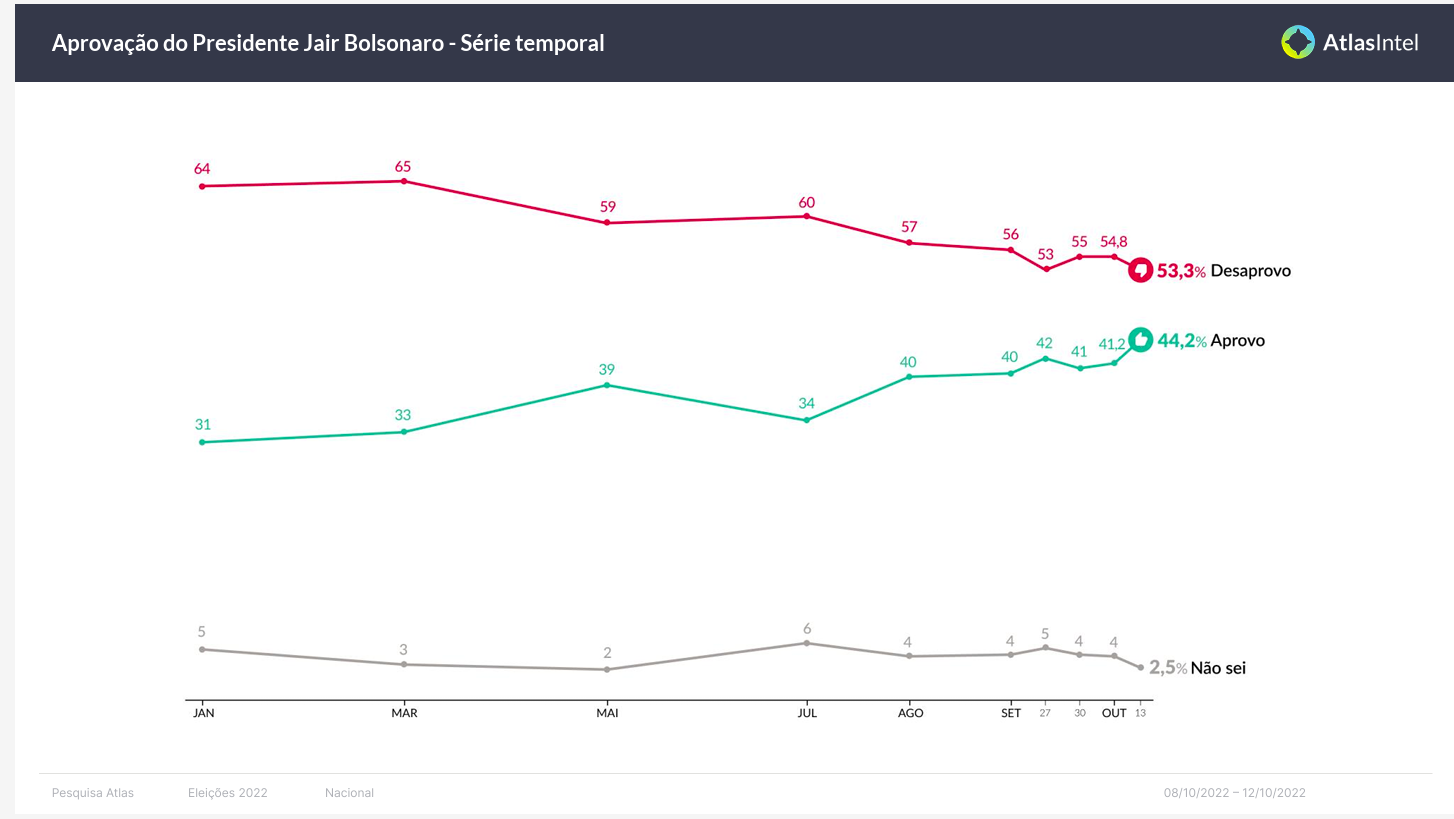Click the chart title about Bolsonaro approval
Screen dimensions: 1454x819
coord(328,43)
